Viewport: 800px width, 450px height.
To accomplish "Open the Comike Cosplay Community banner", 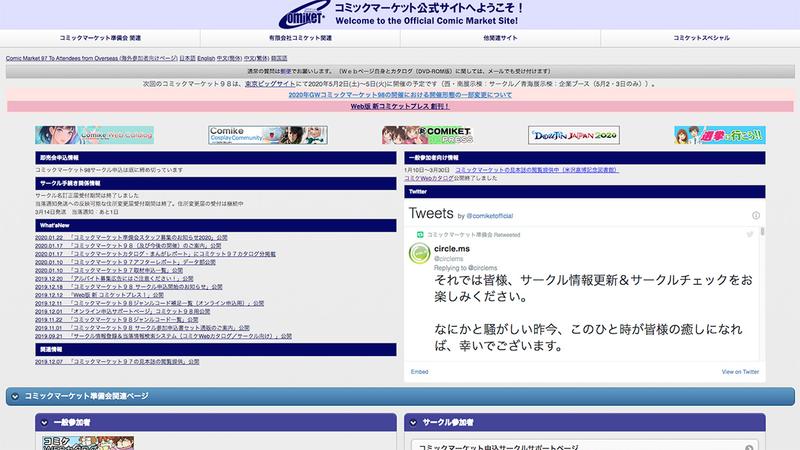I will click(268, 135).
